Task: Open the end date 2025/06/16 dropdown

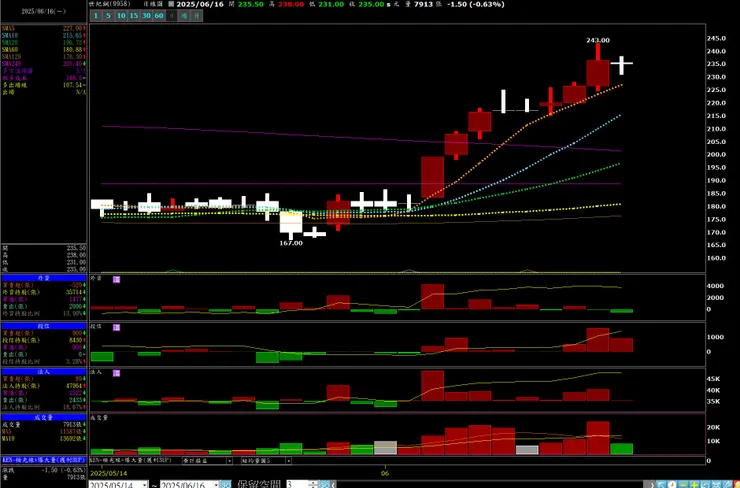Action: click(x=216, y=485)
